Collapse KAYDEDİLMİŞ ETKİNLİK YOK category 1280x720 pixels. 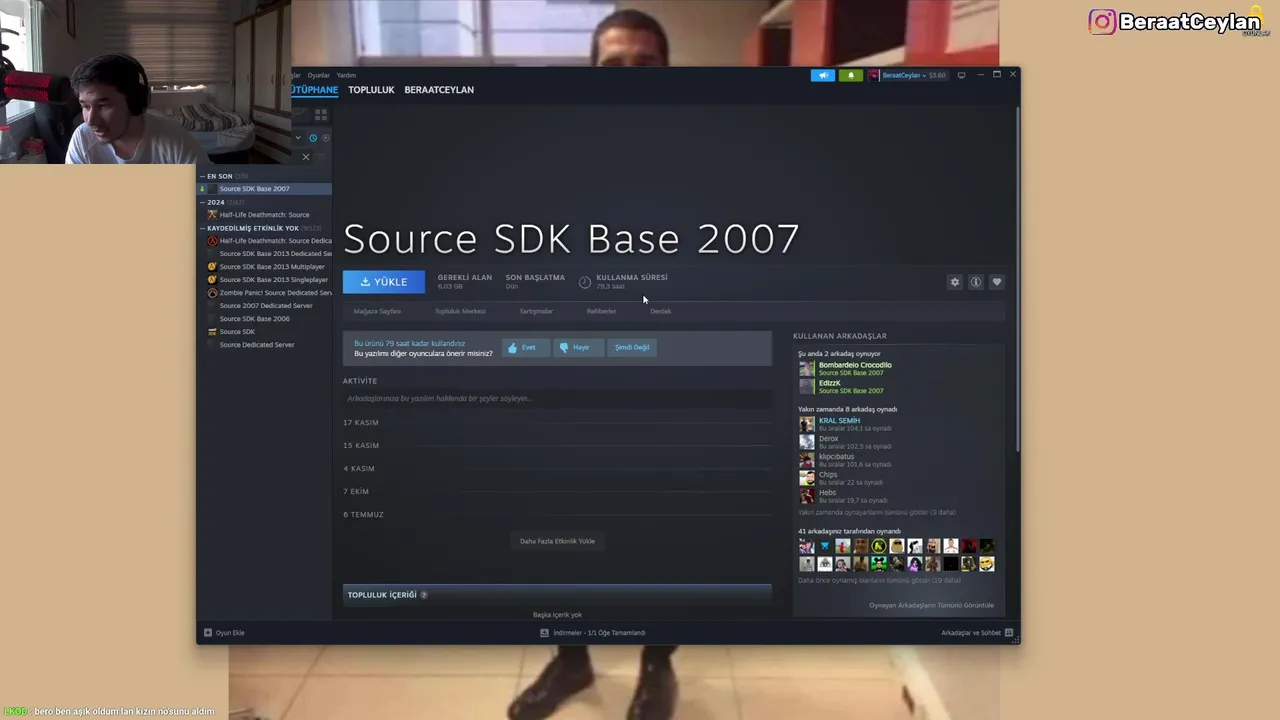tap(202, 228)
